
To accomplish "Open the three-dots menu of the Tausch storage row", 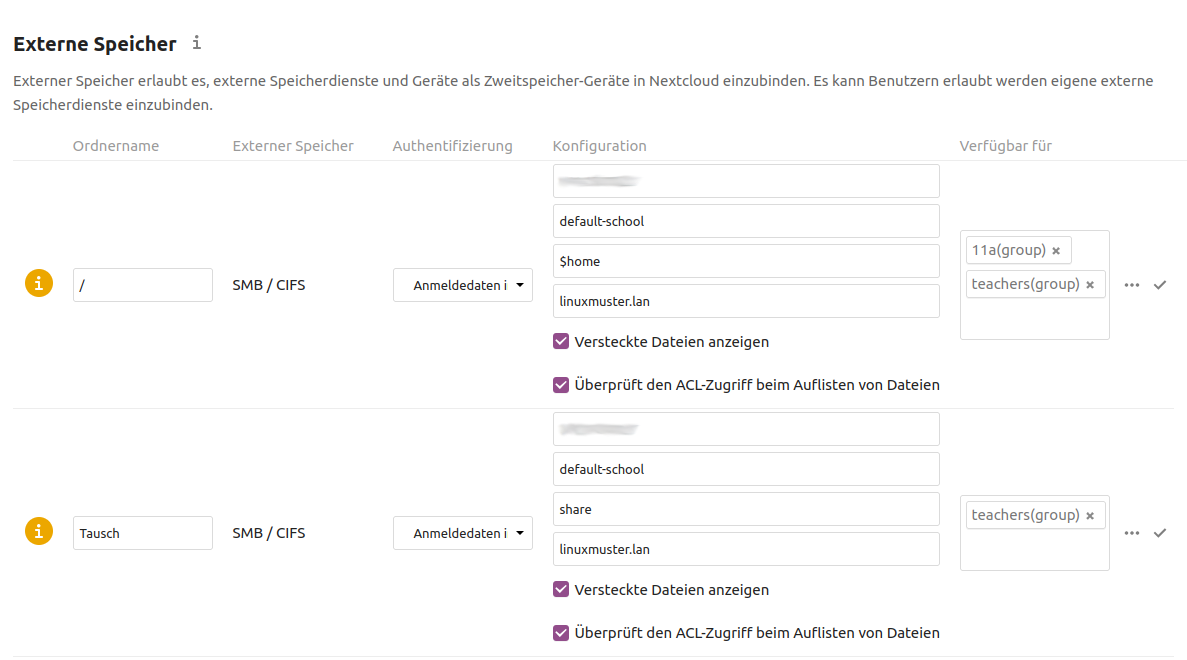I will pos(1132,534).
